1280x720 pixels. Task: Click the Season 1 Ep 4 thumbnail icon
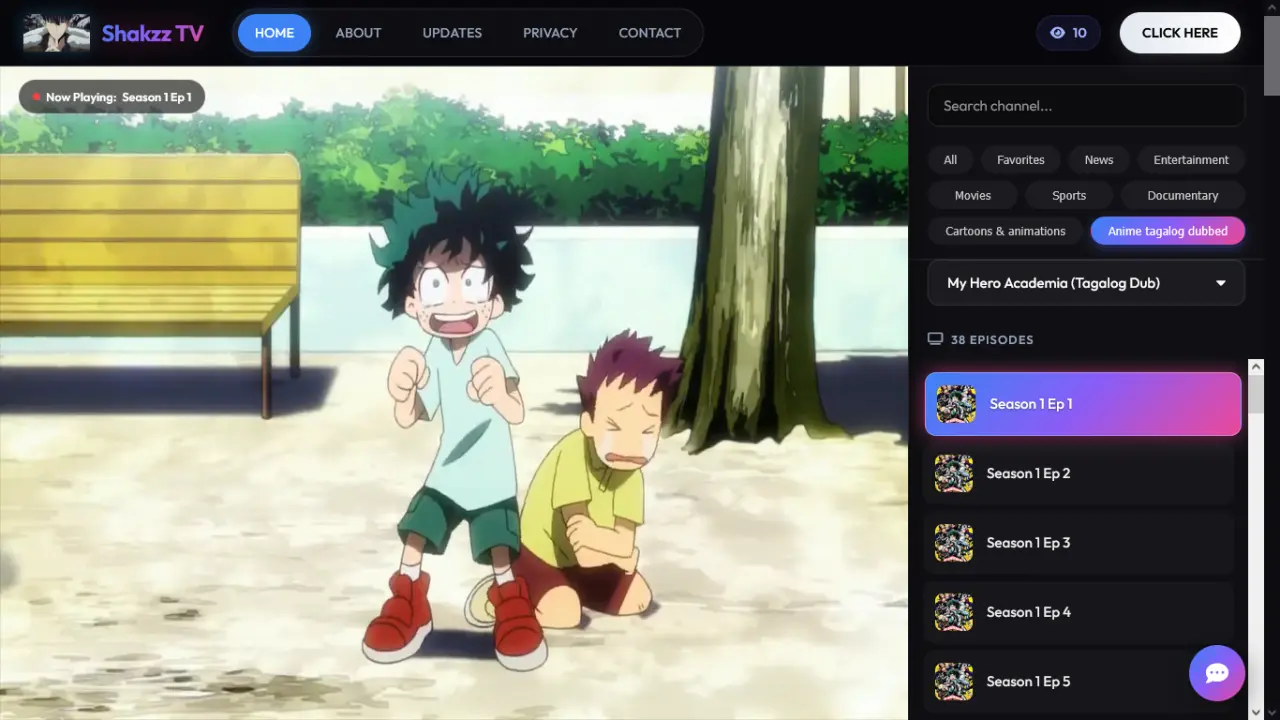click(x=954, y=612)
